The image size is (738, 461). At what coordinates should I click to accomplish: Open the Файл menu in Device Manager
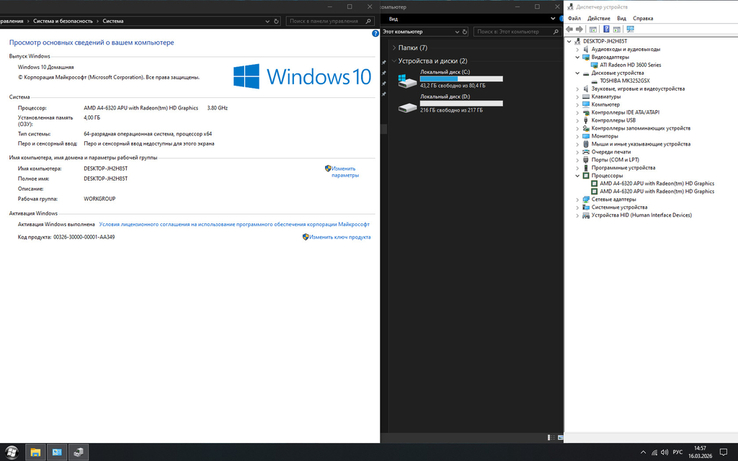574,18
